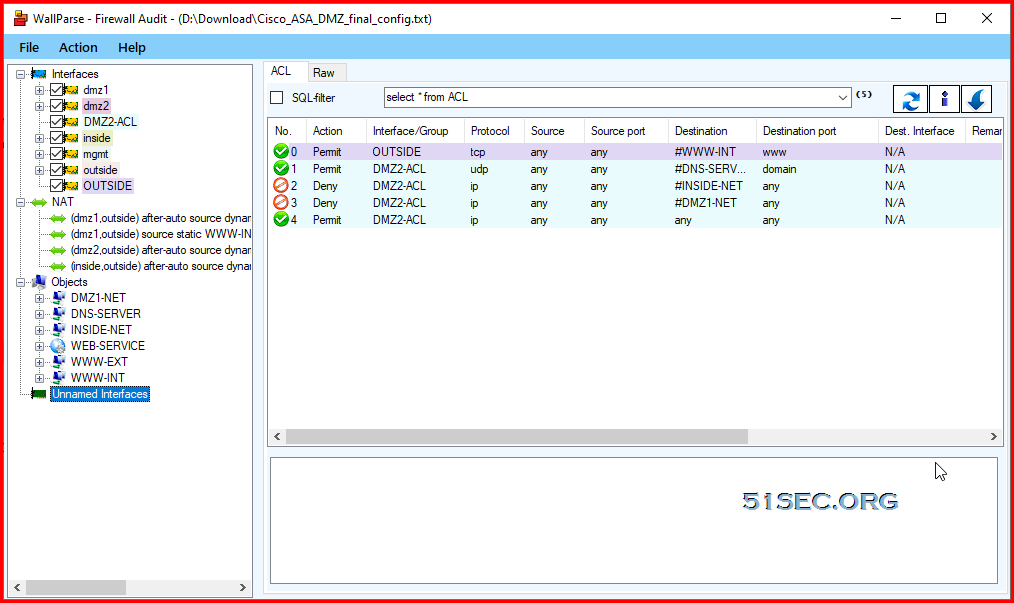Viewport: 1014px width, 603px height.
Task: Click the Interfaces root node icon
Action: (39, 74)
